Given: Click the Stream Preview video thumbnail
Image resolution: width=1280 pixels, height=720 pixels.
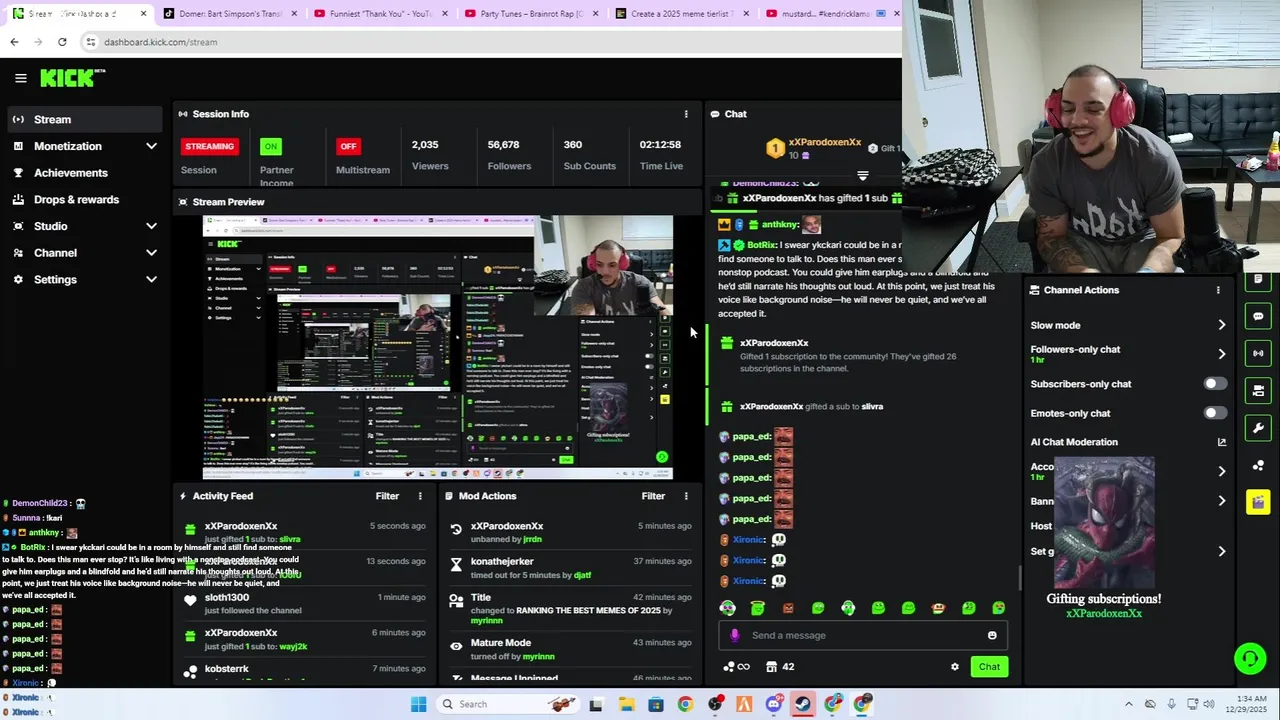Looking at the screenshot, I should 438,347.
